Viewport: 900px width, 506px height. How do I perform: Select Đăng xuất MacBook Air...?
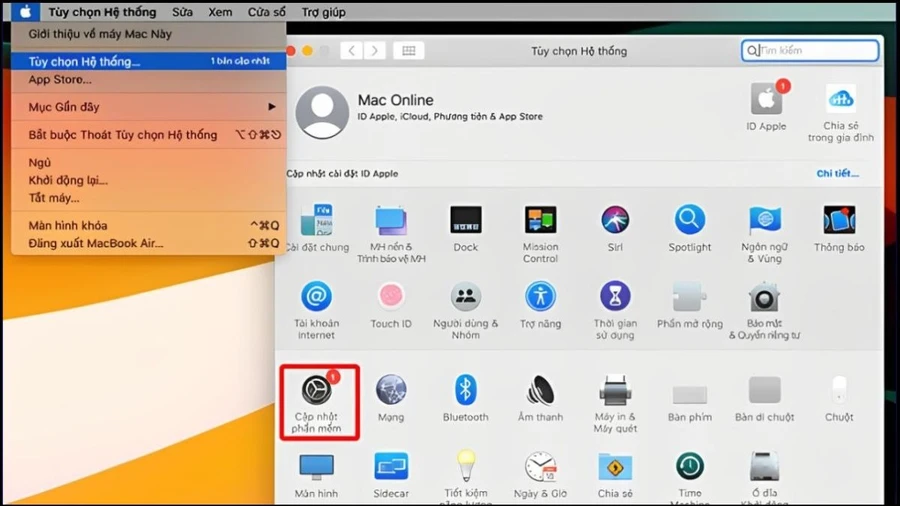pyautogui.click(x=149, y=243)
